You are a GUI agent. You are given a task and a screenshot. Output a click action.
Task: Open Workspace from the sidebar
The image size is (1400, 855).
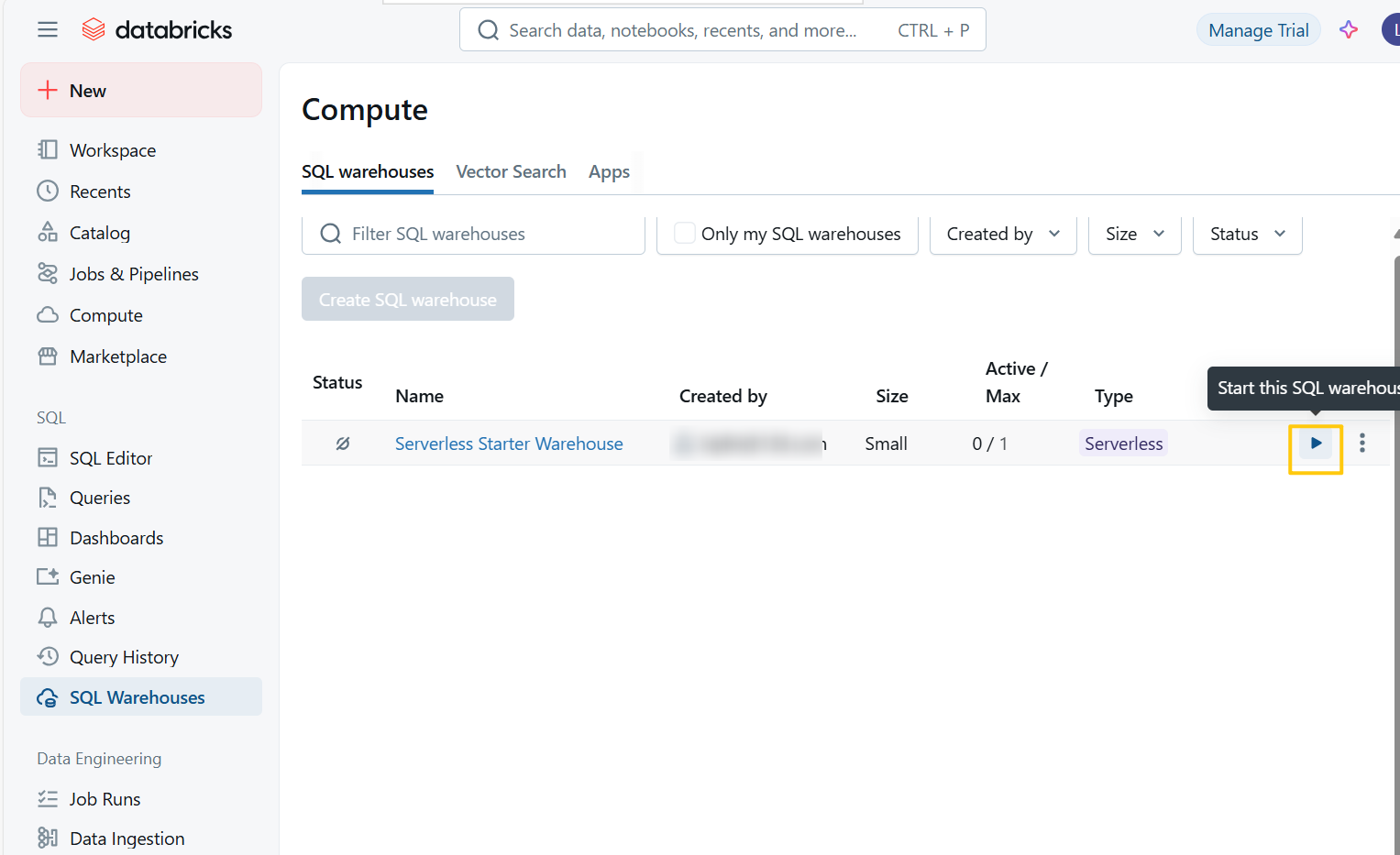tap(141, 150)
